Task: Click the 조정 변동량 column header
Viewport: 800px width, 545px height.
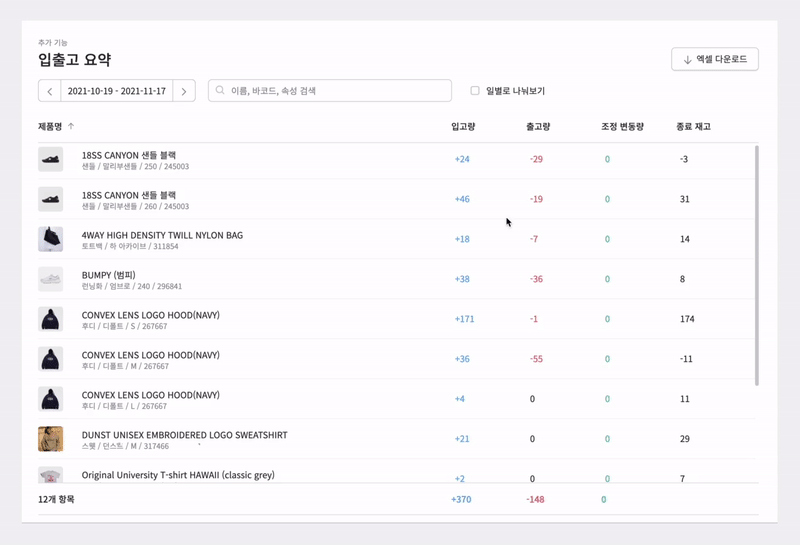Action: pos(622,127)
